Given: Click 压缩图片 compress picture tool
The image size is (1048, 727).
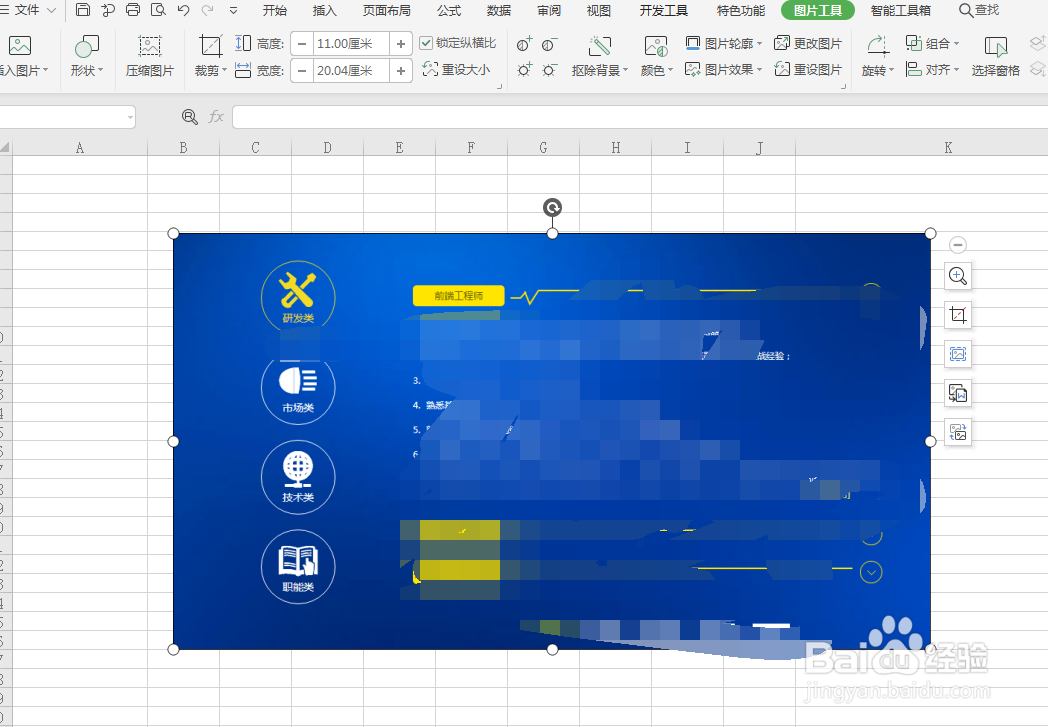Looking at the screenshot, I should point(150,56).
